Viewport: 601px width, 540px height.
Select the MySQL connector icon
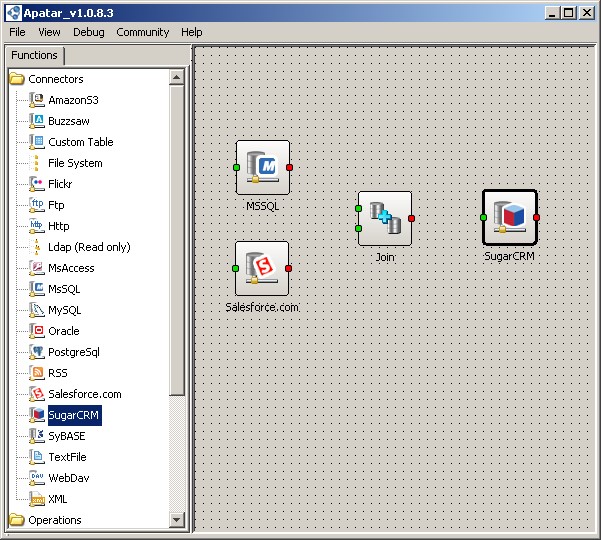37,310
